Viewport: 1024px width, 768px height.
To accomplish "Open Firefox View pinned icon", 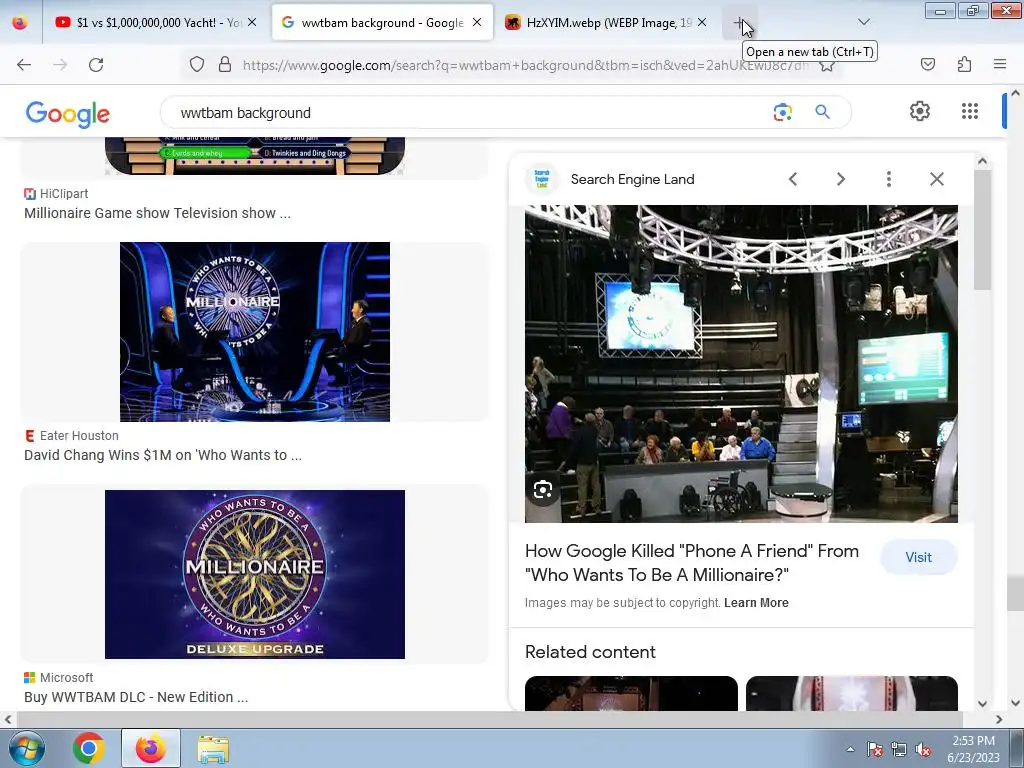I will click(20, 23).
